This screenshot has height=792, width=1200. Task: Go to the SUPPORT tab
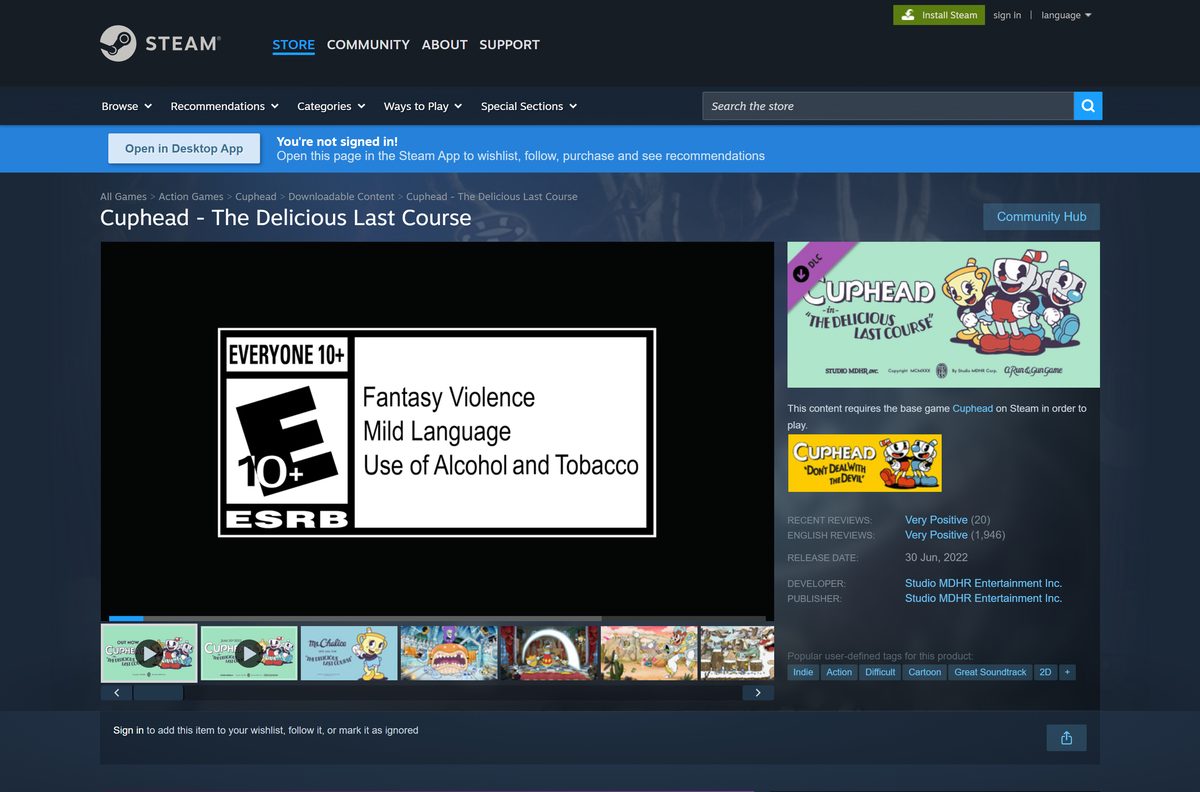tap(509, 44)
